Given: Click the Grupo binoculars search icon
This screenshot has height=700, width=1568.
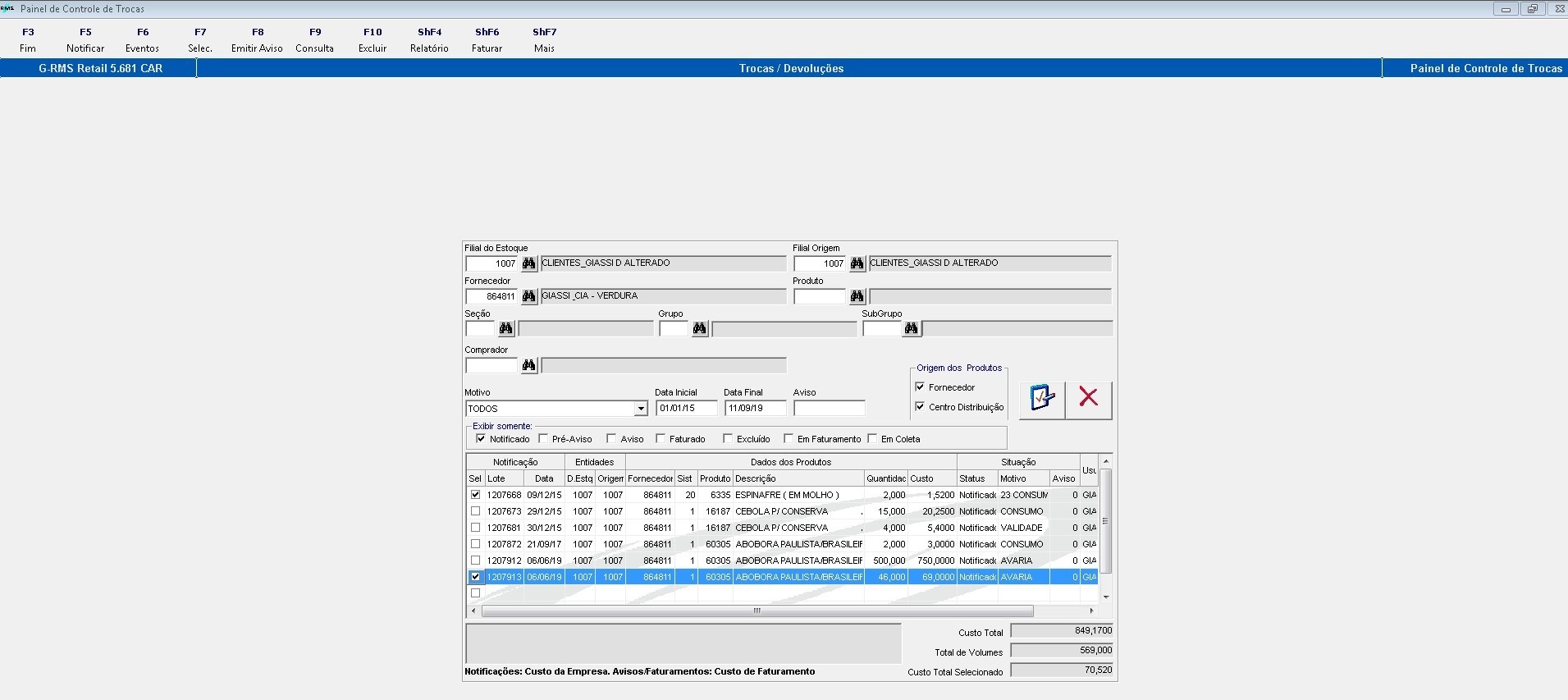Looking at the screenshot, I should pos(699,329).
